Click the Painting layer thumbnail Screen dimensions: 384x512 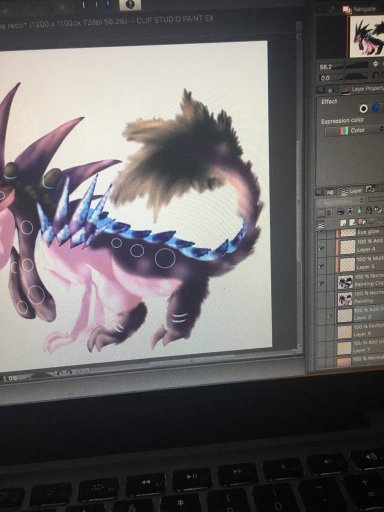[x=345, y=298]
